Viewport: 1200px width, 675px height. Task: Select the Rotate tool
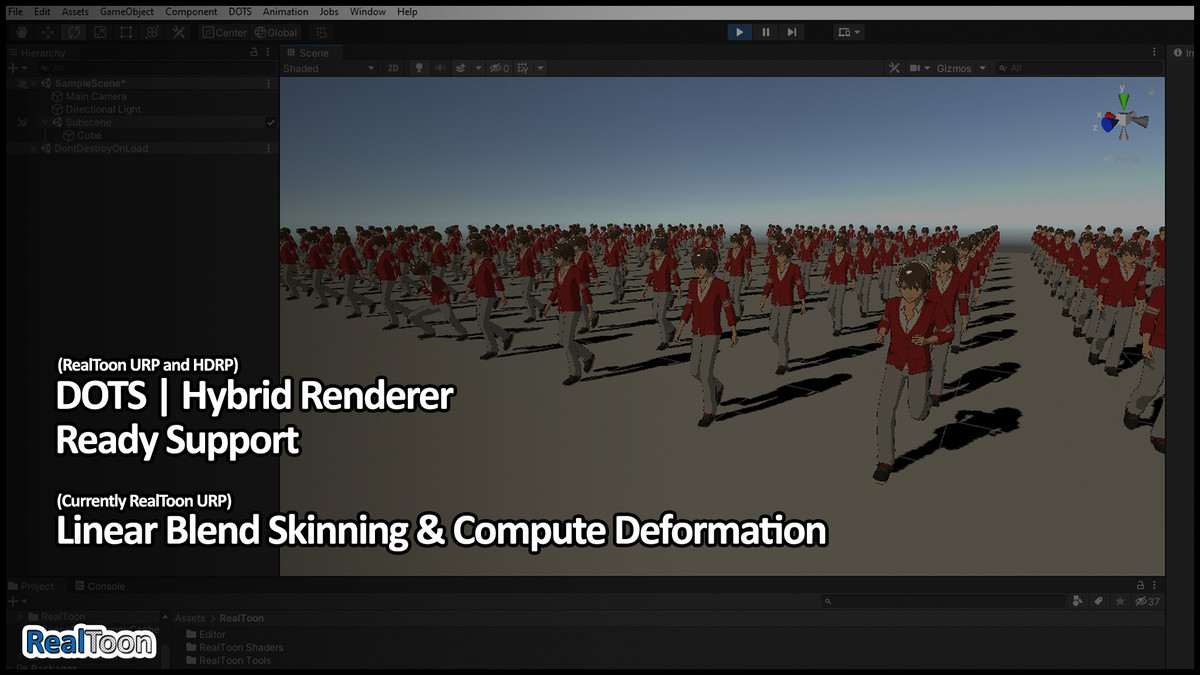[73, 32]
